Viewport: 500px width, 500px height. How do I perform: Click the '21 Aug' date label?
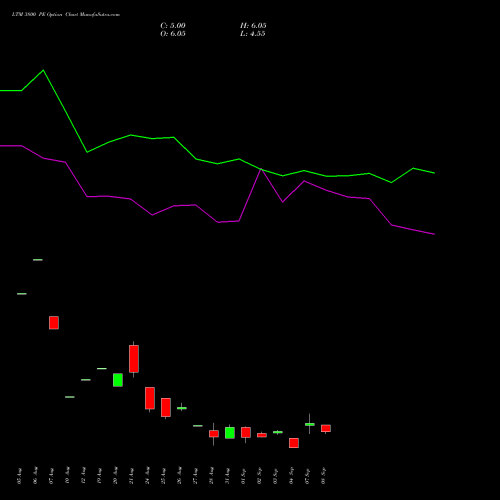pos(131,476)
